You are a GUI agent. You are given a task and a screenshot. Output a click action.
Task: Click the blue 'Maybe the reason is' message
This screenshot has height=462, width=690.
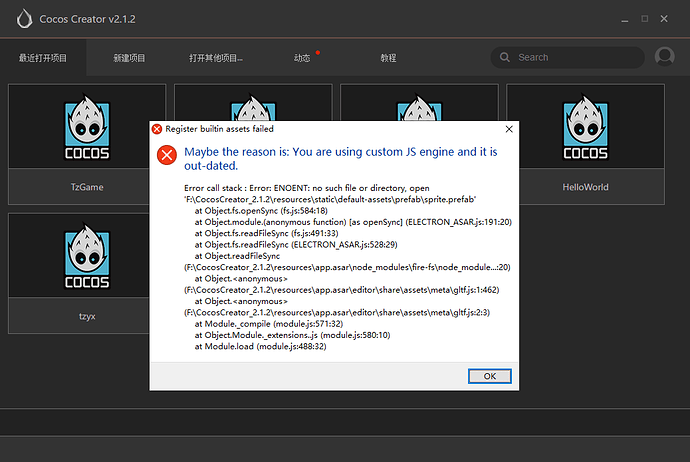pyautogui.click(x=341, y=158)
